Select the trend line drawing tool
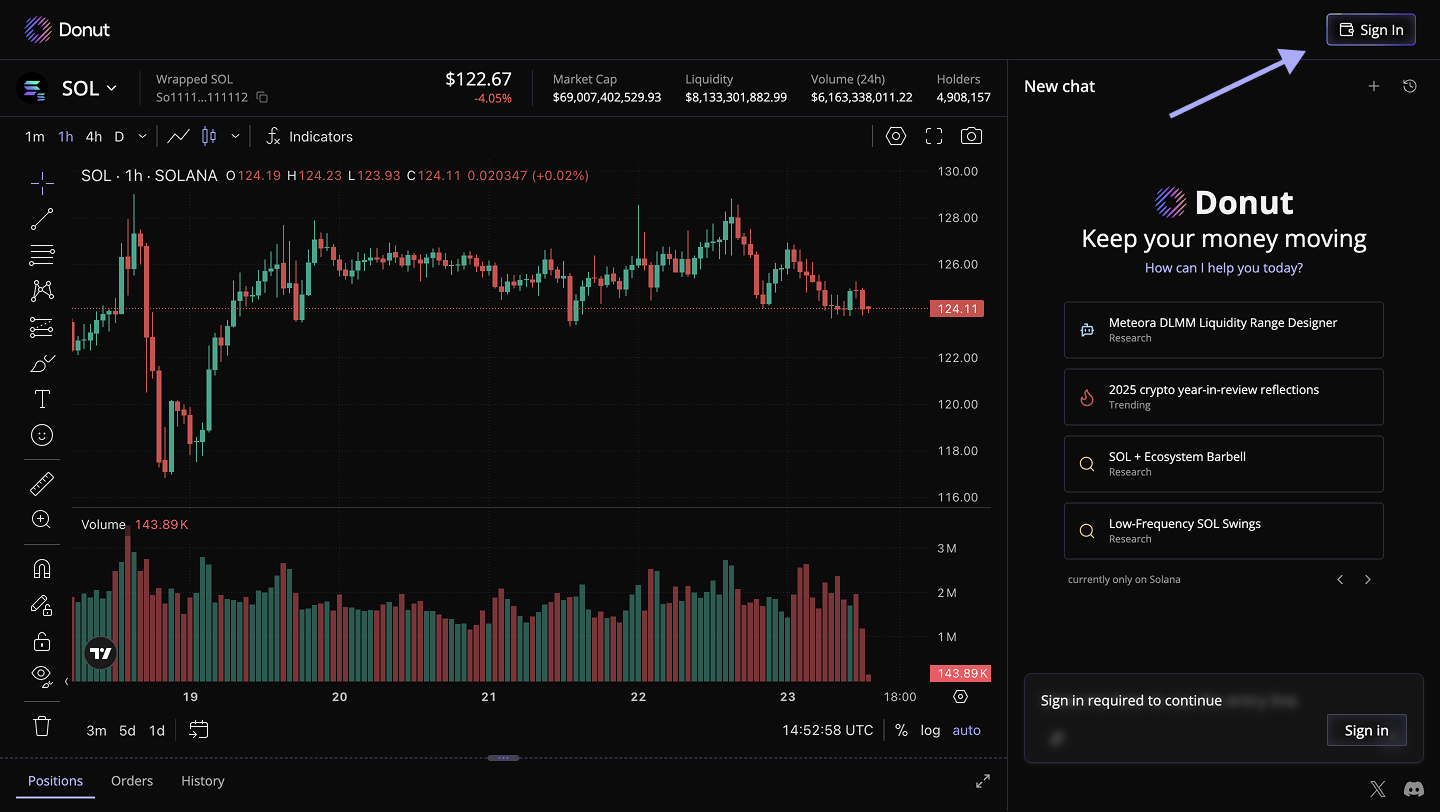This screenshot has width=1440, height=812. click(x=42, y=218)
